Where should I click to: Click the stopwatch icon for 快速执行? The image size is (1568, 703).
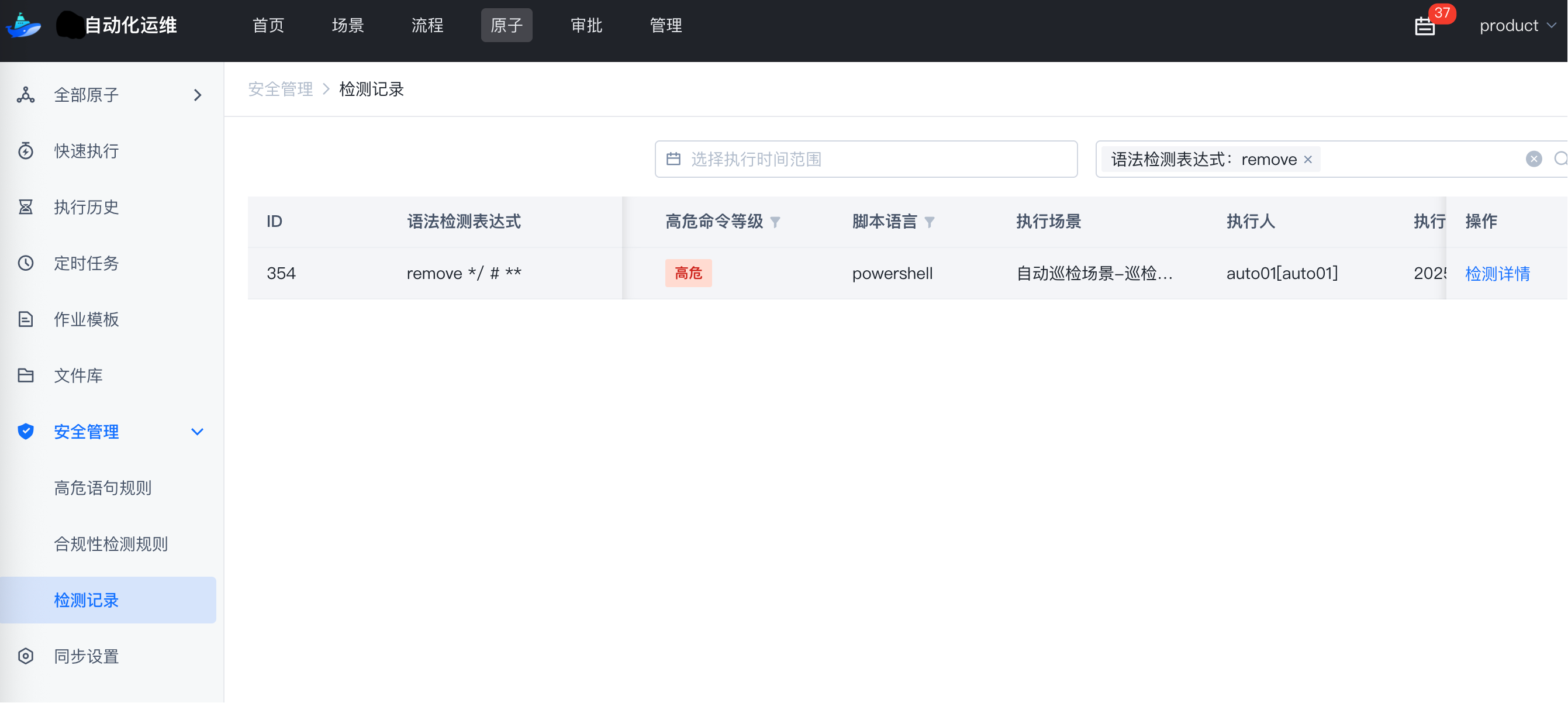coord(26,151)
